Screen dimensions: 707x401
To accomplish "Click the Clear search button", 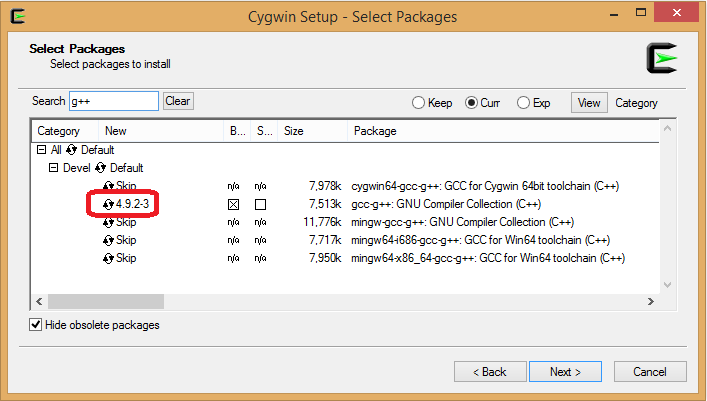I will click(178, 101).
